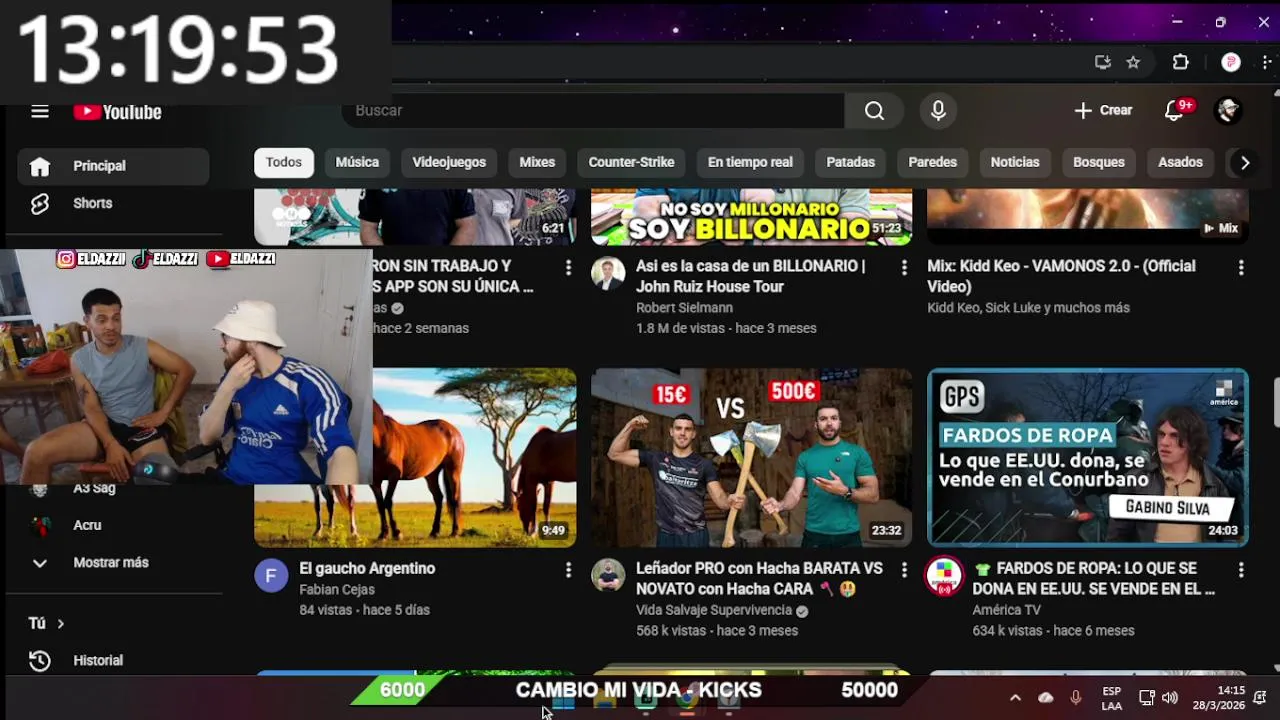
Task: Open Mix: Kidd Keo - VAMONOS 2.0 title
Action: click(1061, 276)
